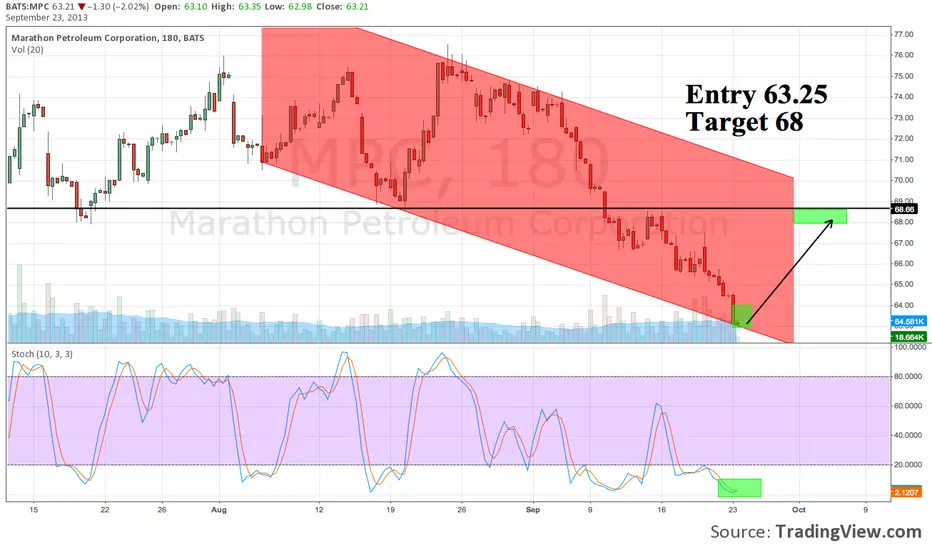
Task: Click the 'Close: 63.21' value in header
Action: click(x=342, y=7)
